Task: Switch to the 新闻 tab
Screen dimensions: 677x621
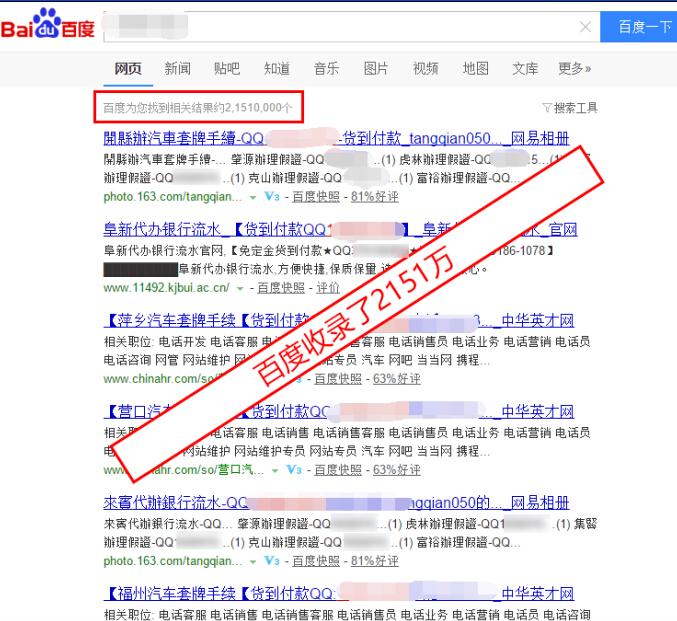Action: (177, 68)
